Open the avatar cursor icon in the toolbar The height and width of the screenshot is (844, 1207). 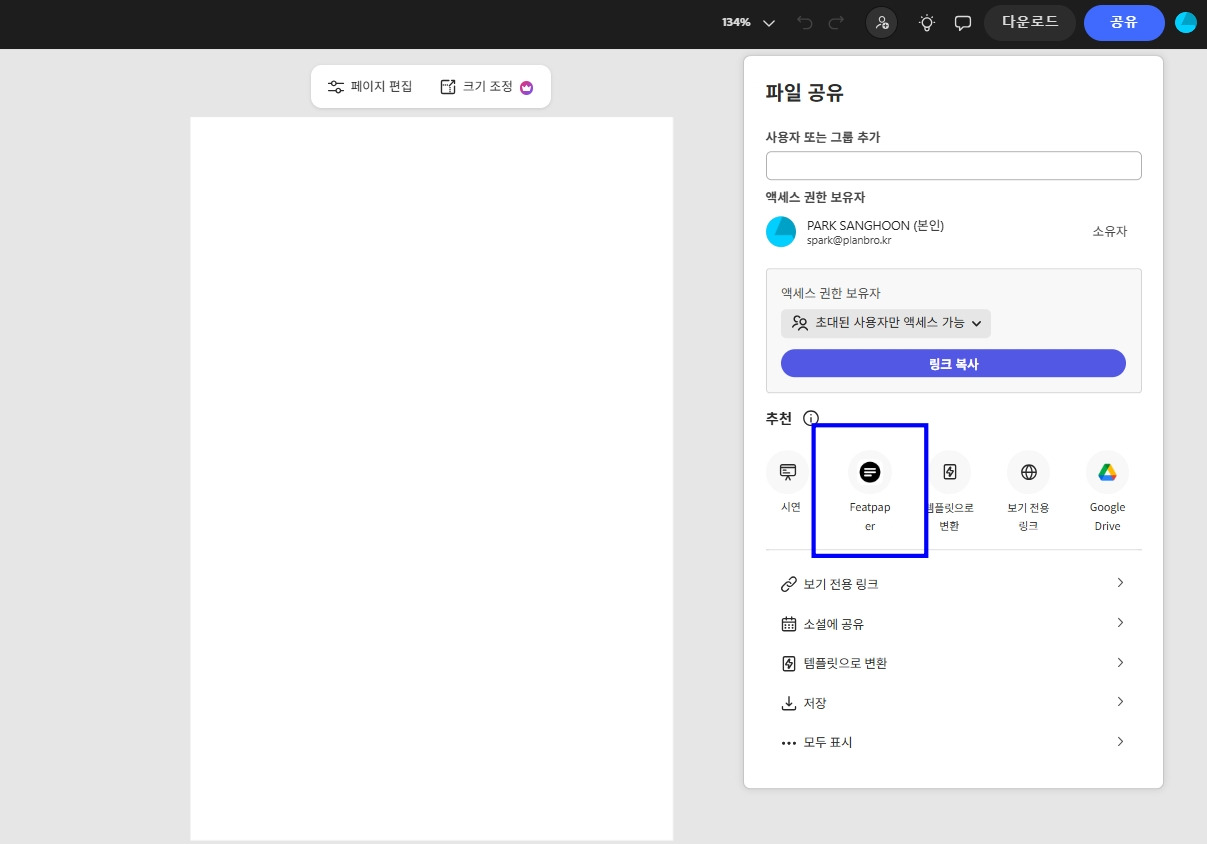click(881, 22)
